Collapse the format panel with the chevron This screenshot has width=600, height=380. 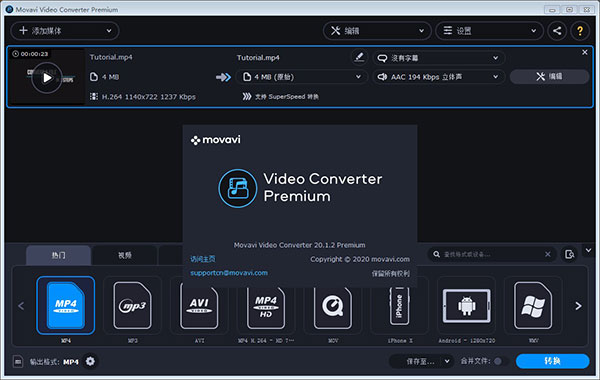[589, 250]
